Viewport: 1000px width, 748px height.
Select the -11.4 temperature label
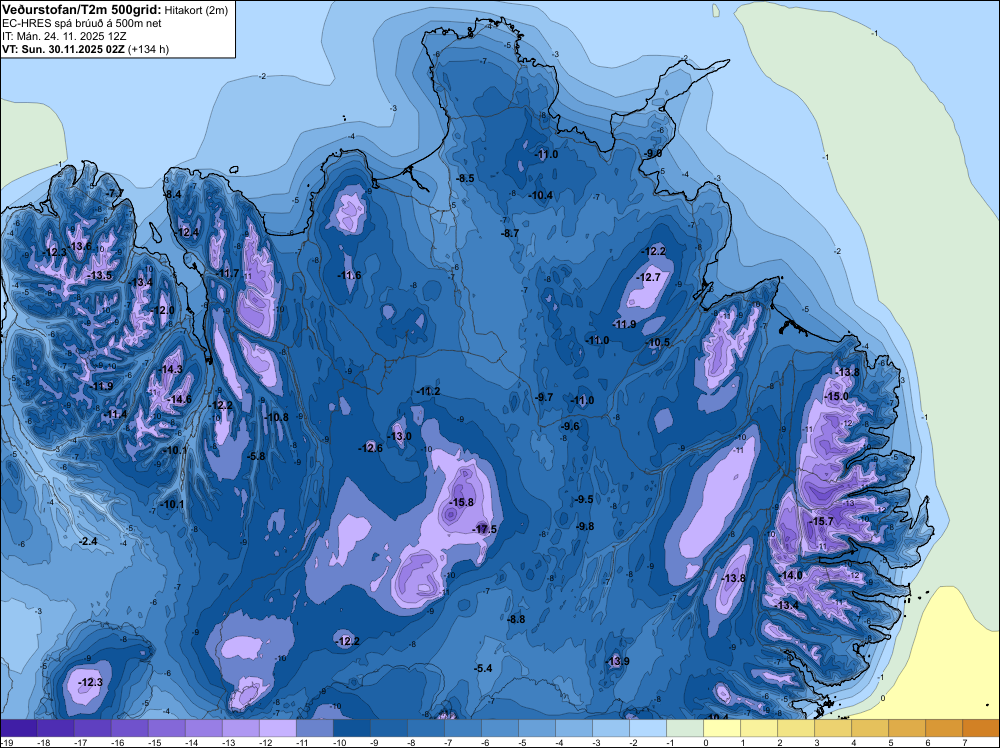116,414
